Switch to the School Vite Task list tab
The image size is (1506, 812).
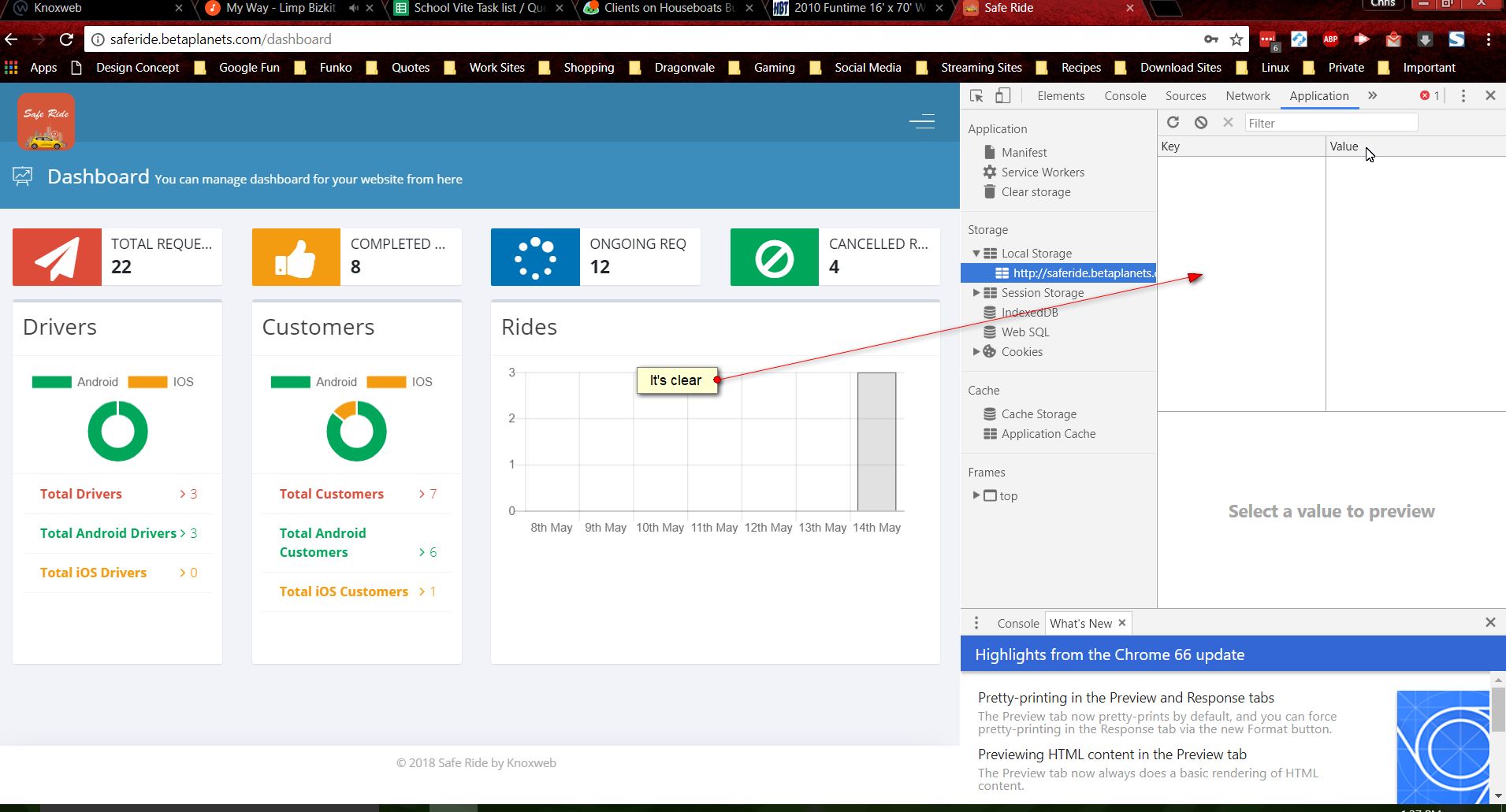coord(479,8)
